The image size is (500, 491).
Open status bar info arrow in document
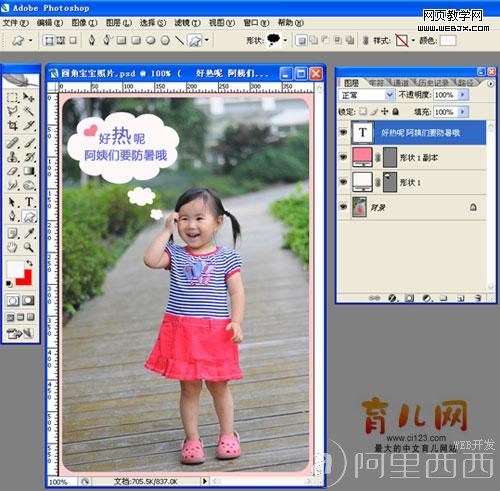tap(204, 481)
